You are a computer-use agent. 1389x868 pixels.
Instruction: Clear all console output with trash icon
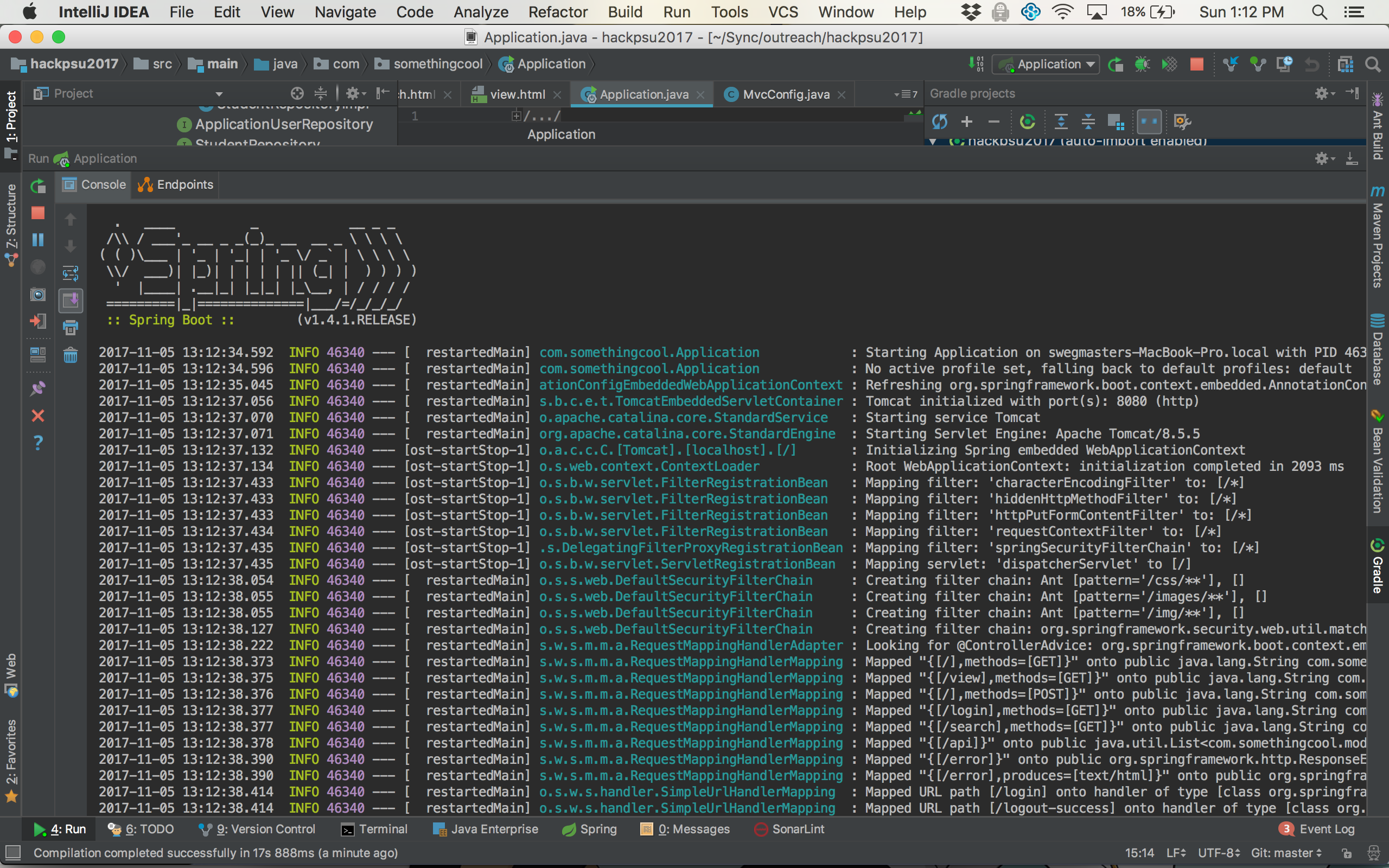coord(71,355)
